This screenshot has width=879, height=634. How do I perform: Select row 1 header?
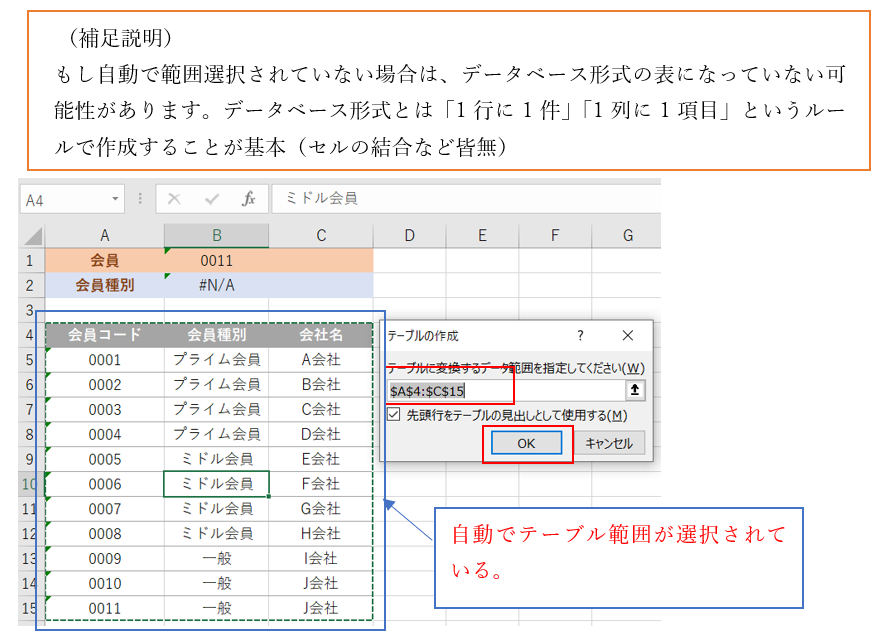pos(31,261)
